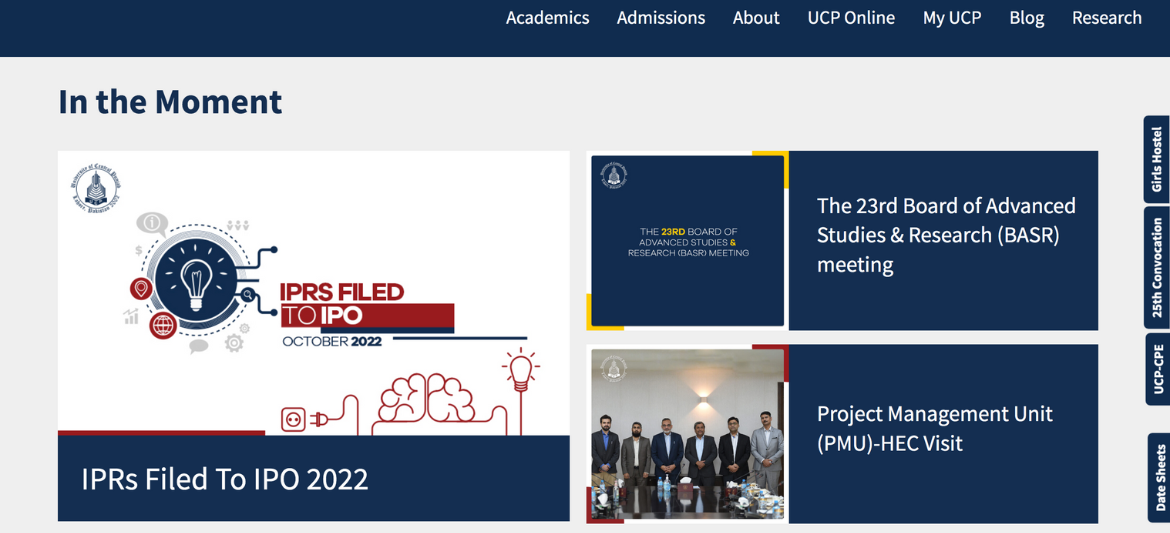Click the red globe icon in banner
Viewport: 1170px width, 533px height.
(163, 325)
